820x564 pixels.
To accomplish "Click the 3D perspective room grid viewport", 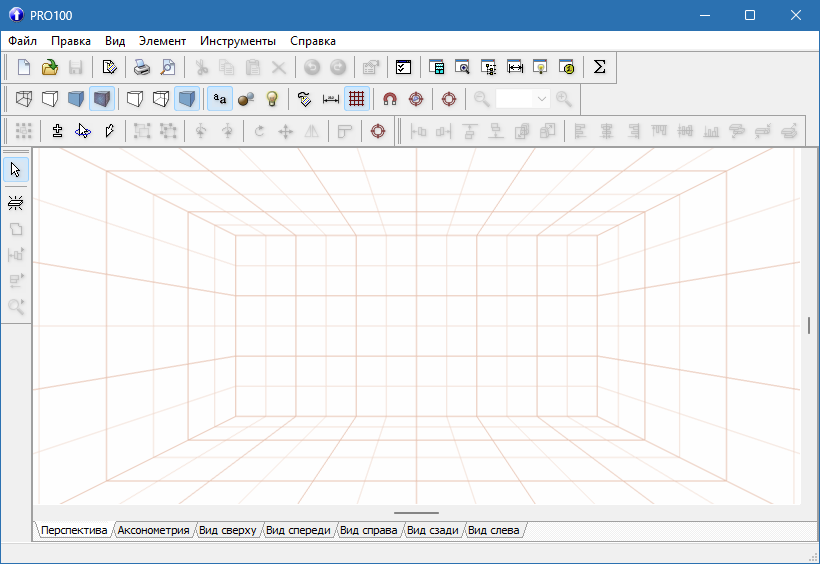I will [416, 326].
